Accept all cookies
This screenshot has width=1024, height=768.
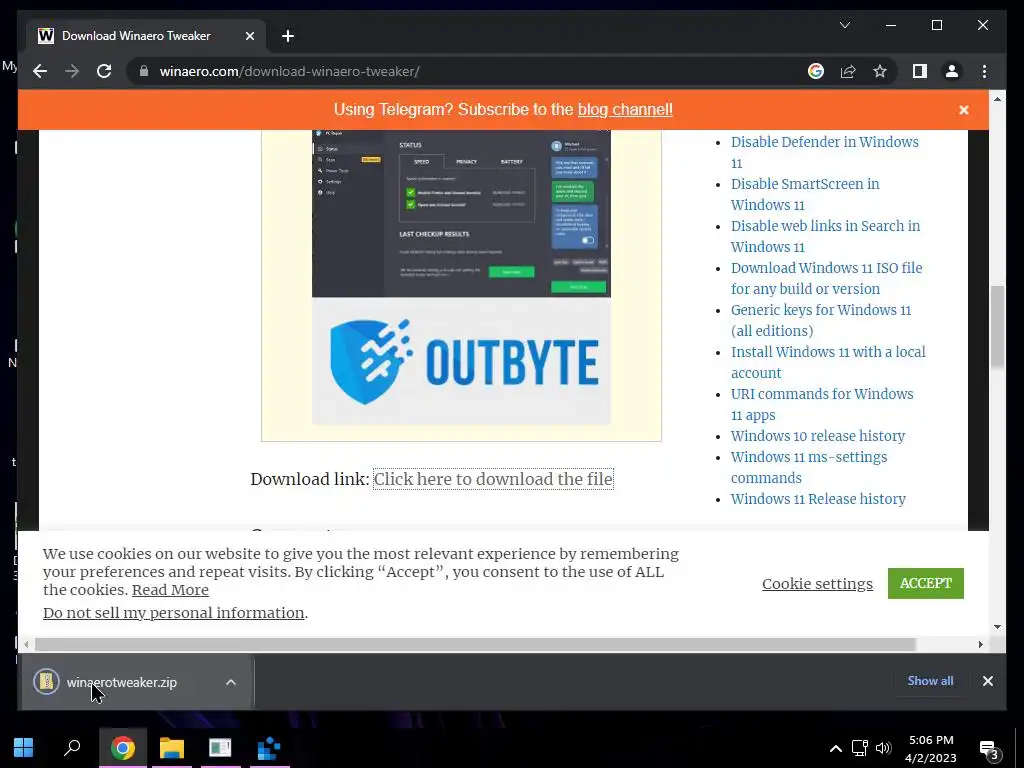coord(925,583)
